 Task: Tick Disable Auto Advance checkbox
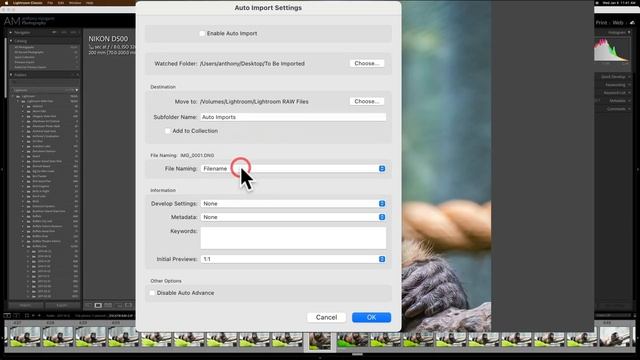[x=152, y=293]
